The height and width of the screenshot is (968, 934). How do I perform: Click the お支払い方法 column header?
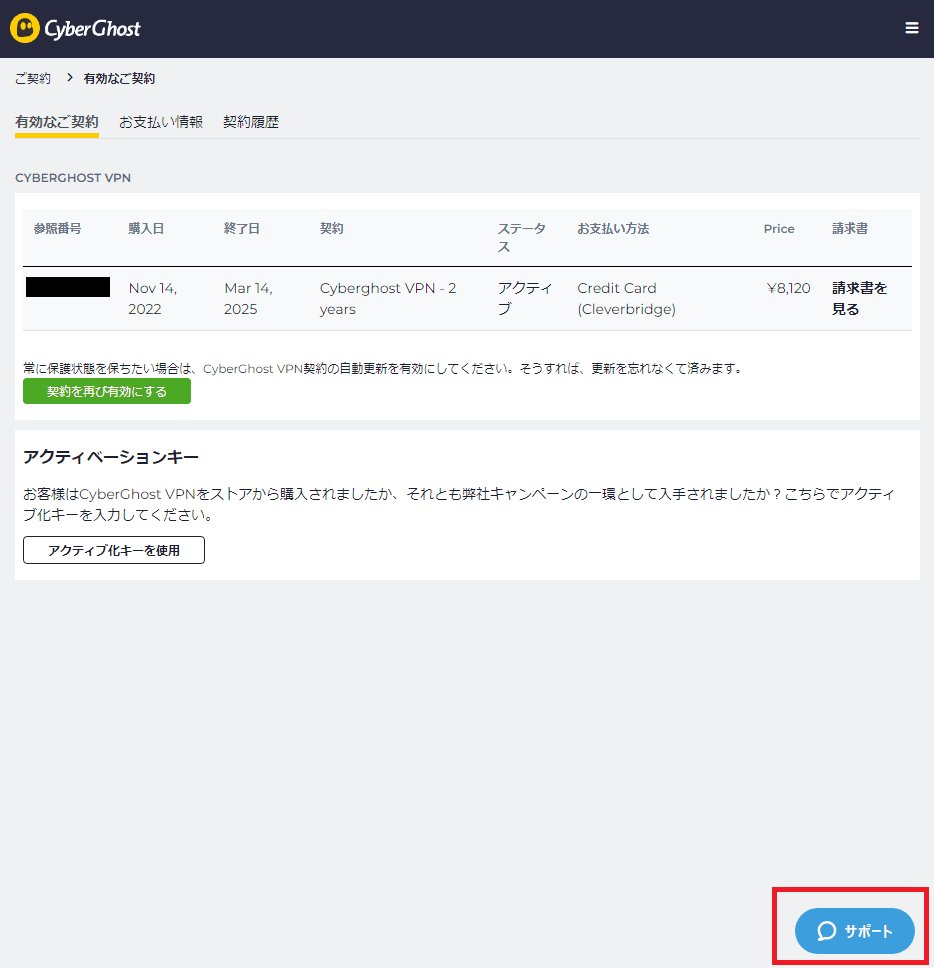tap(613, 228)
